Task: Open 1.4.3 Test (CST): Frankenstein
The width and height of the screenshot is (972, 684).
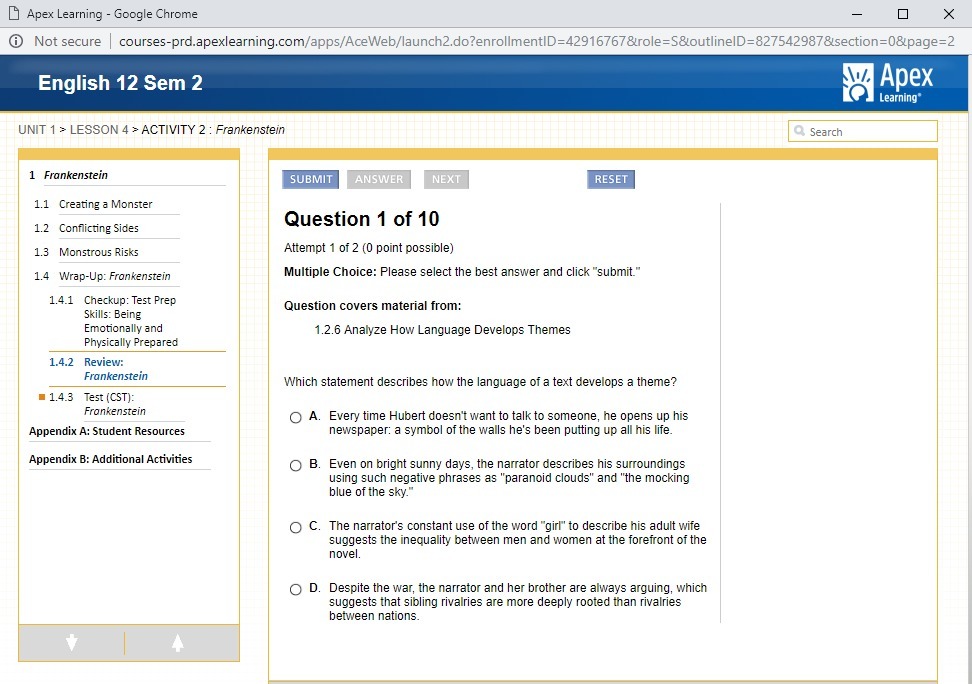Action: click(115, 404)
